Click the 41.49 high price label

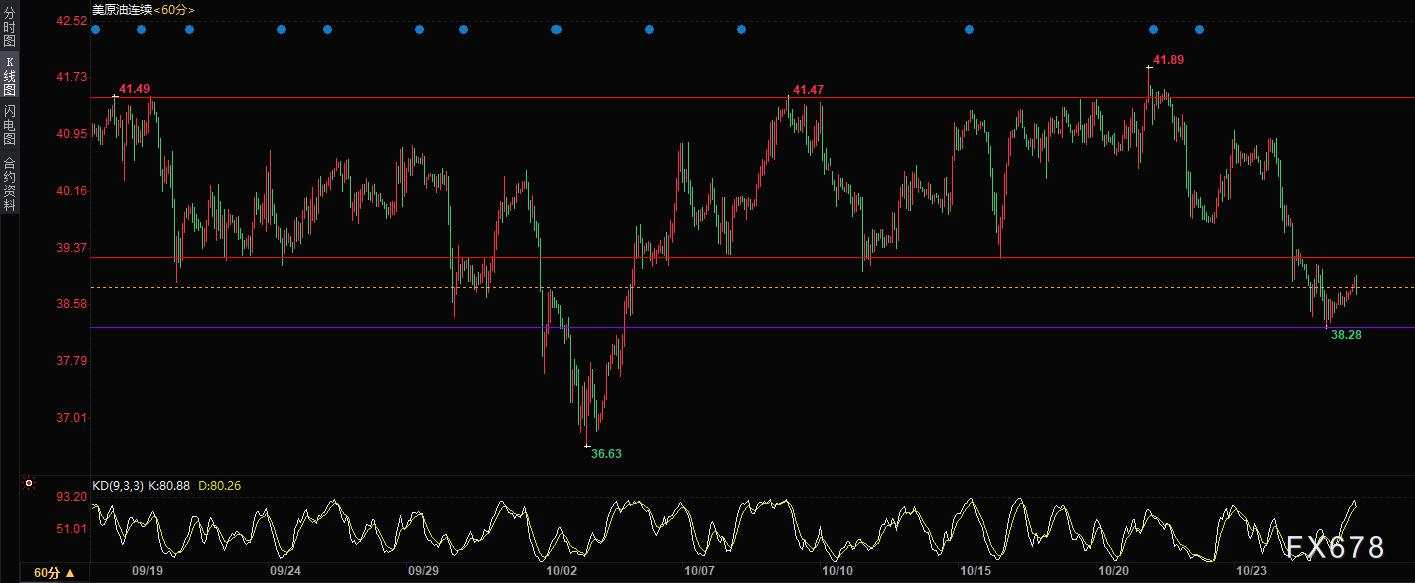pyautogui.click(x=134, y=89)
